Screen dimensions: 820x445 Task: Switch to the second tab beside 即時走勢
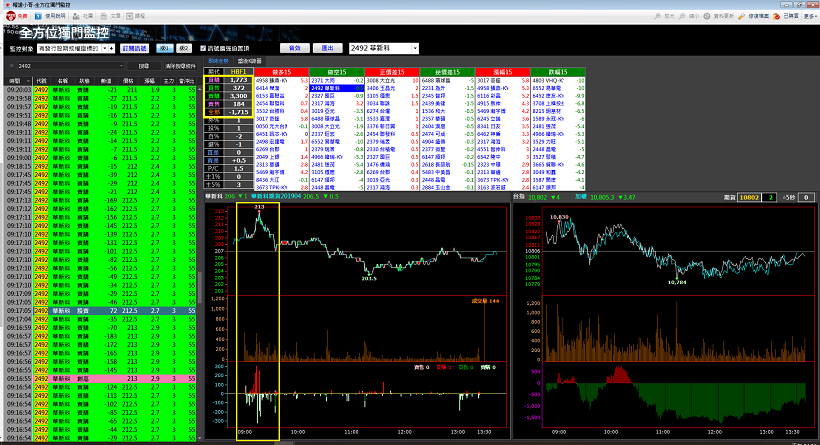coord(249,61)
